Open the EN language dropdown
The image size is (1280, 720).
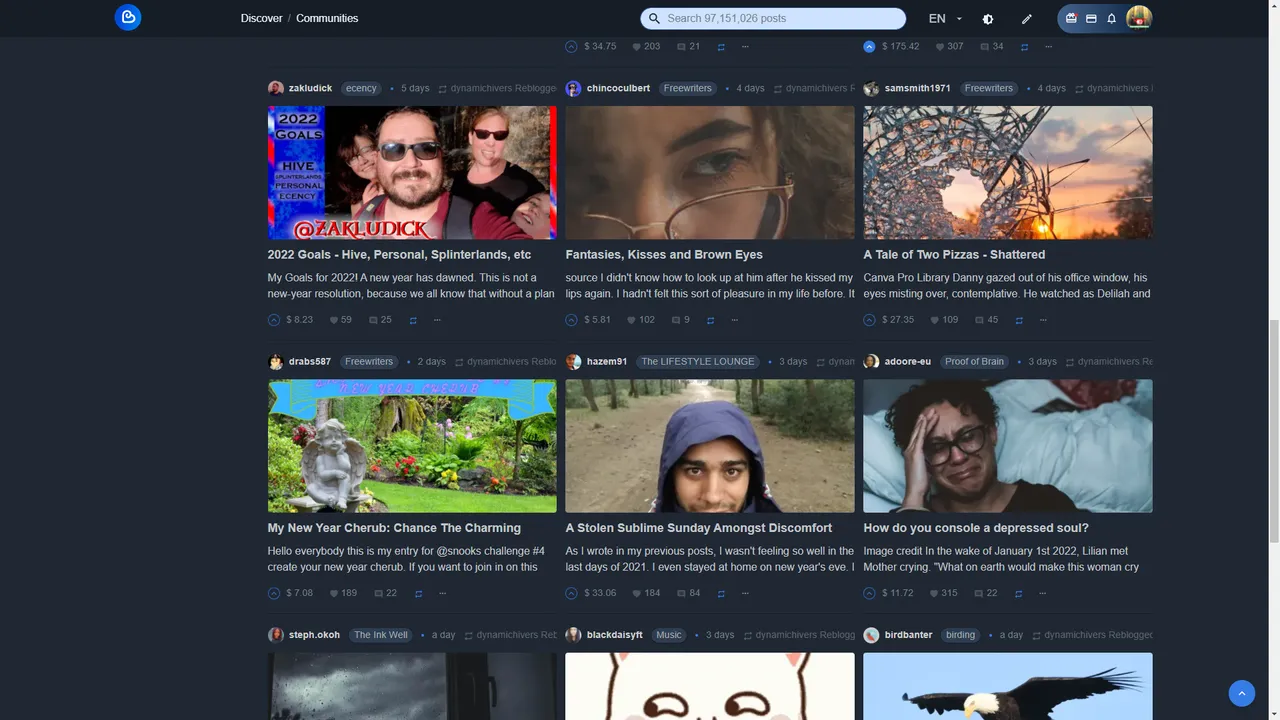tap(945, 18)
